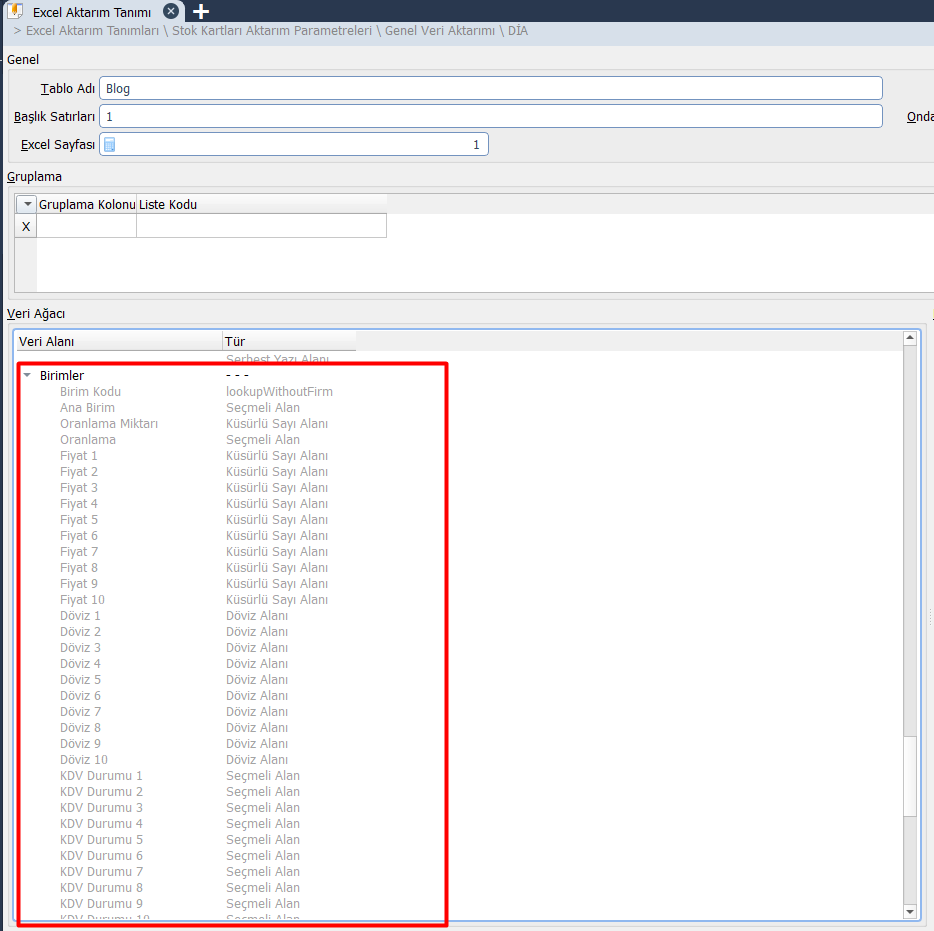Click the app icon on the Excel Aktarım Tanımı tab

tap(16, 12)
